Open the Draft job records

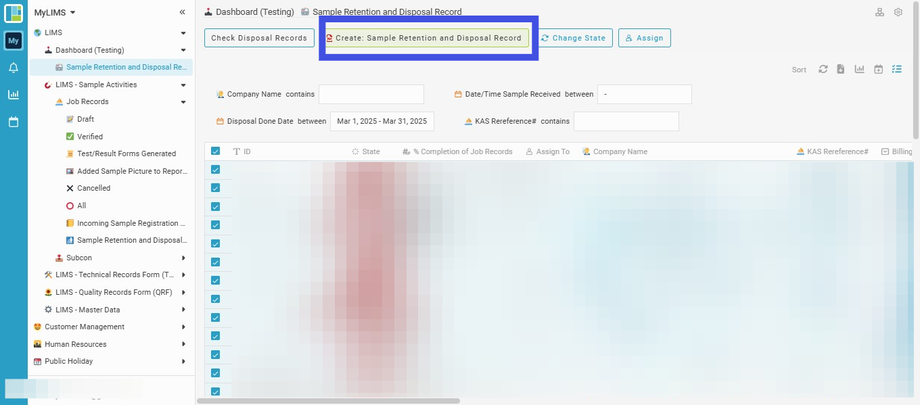[85, 119]
